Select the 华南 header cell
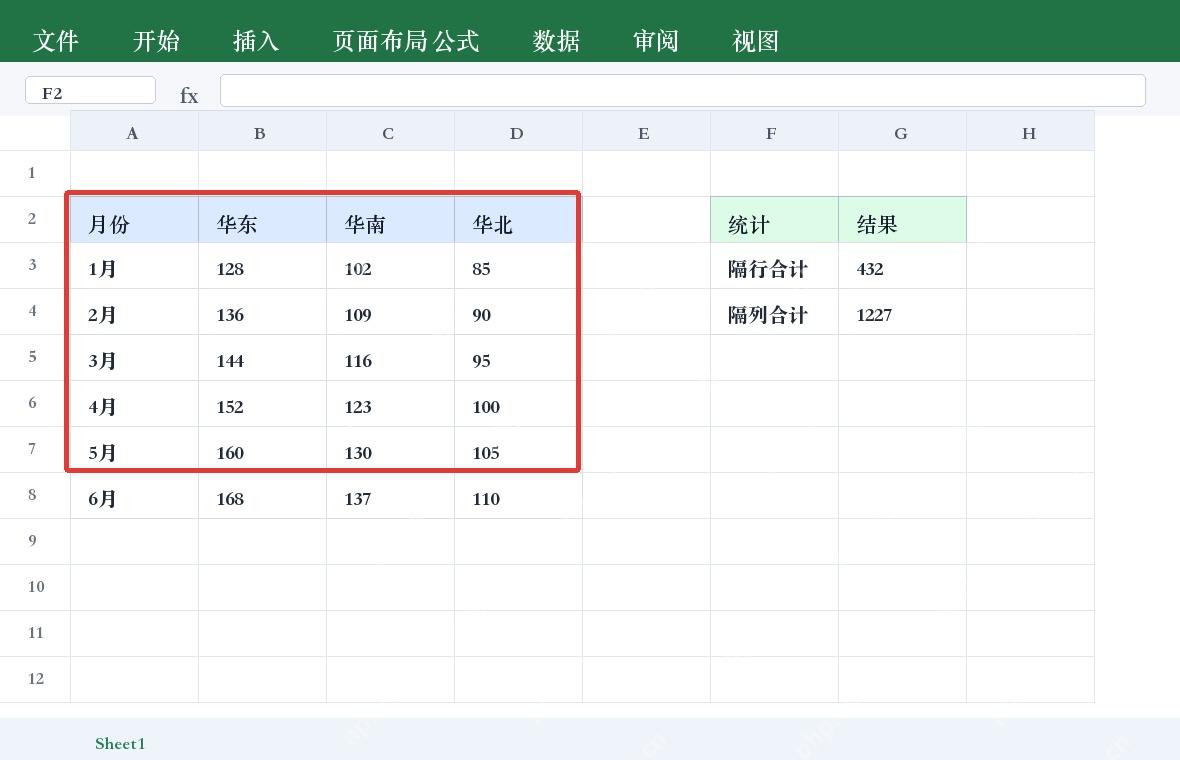 pos(390,220)
